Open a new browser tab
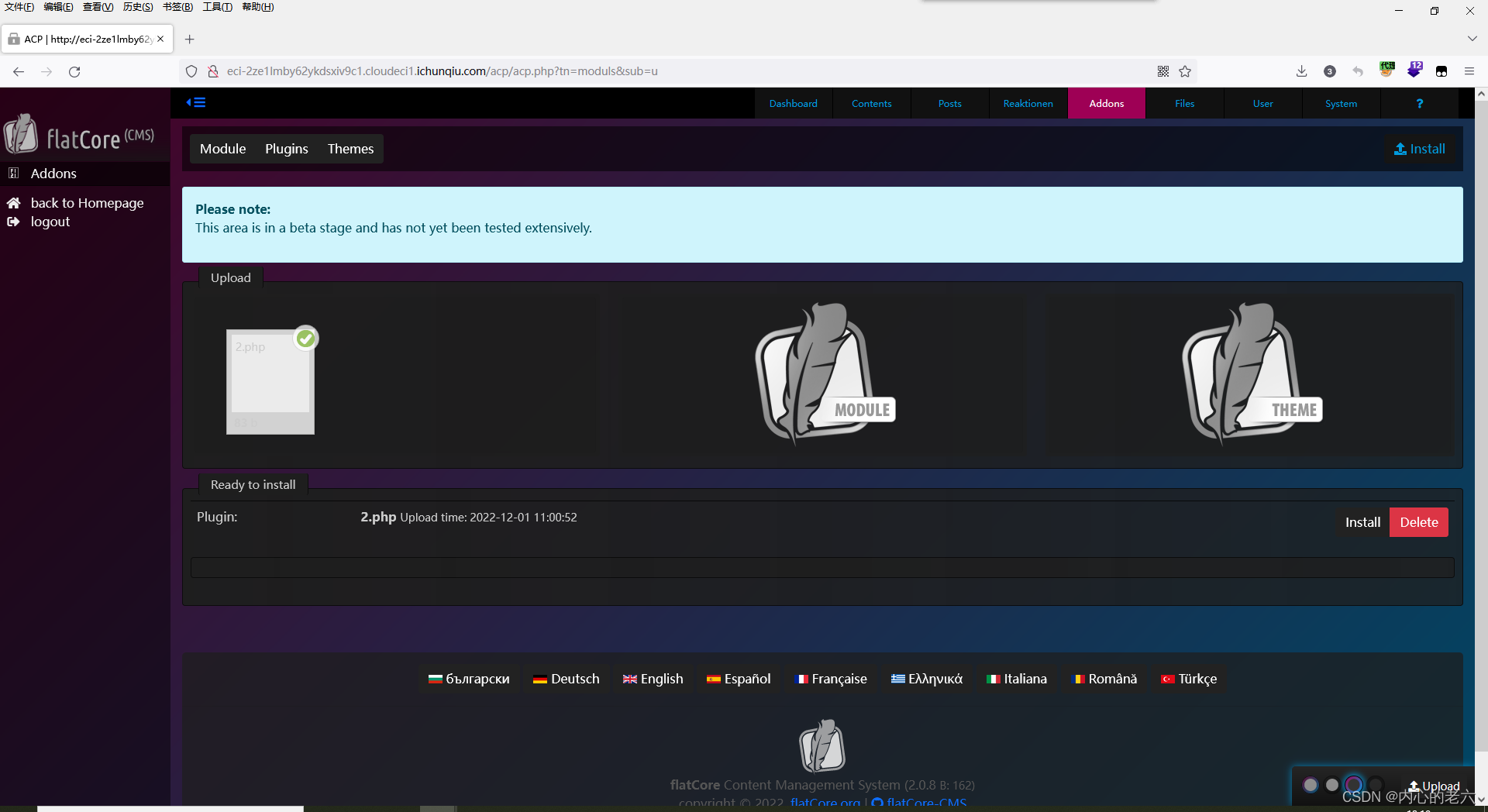1488x812 pixels. click(x=189, y=39)
